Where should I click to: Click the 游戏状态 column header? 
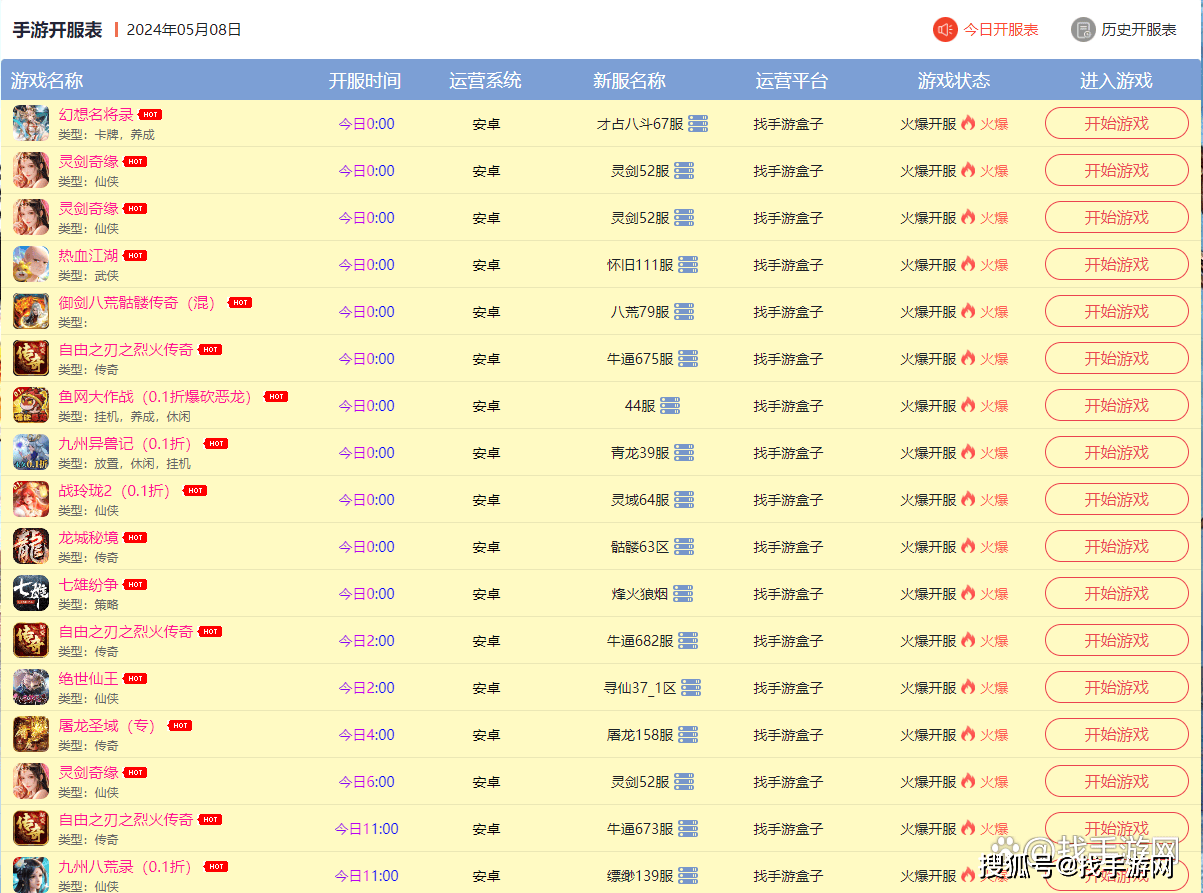point(953,81)
